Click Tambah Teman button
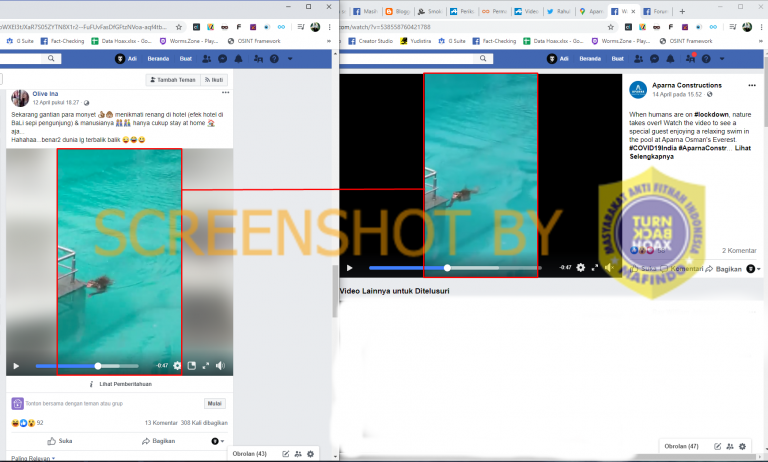The height and width of the screenshot is (462, 768). tap(173, 80)
